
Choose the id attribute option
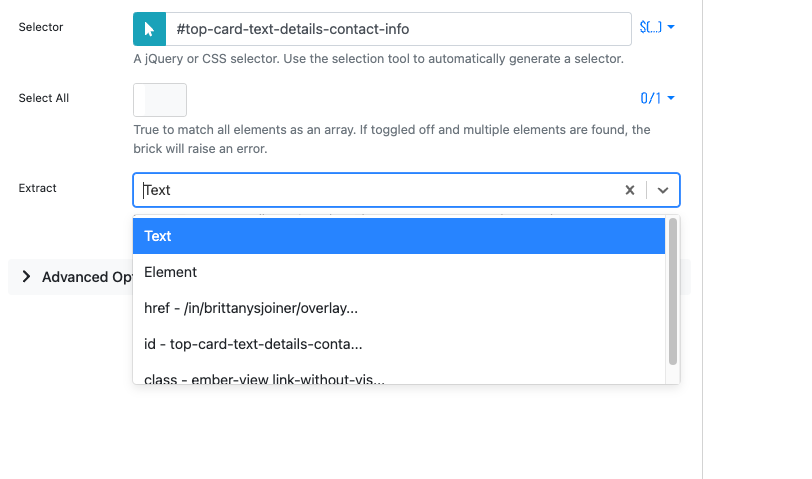click(399, 344)
